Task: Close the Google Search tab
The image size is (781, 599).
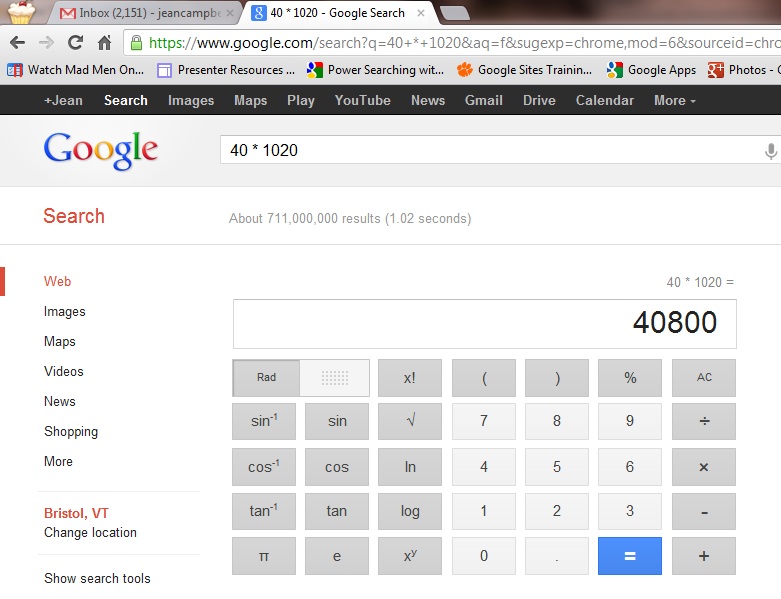Action: (x=421, y=13)
